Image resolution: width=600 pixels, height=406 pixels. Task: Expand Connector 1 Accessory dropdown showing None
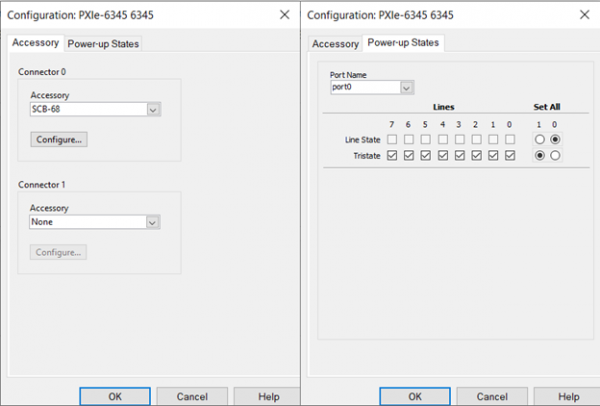(x=95, y=222)
